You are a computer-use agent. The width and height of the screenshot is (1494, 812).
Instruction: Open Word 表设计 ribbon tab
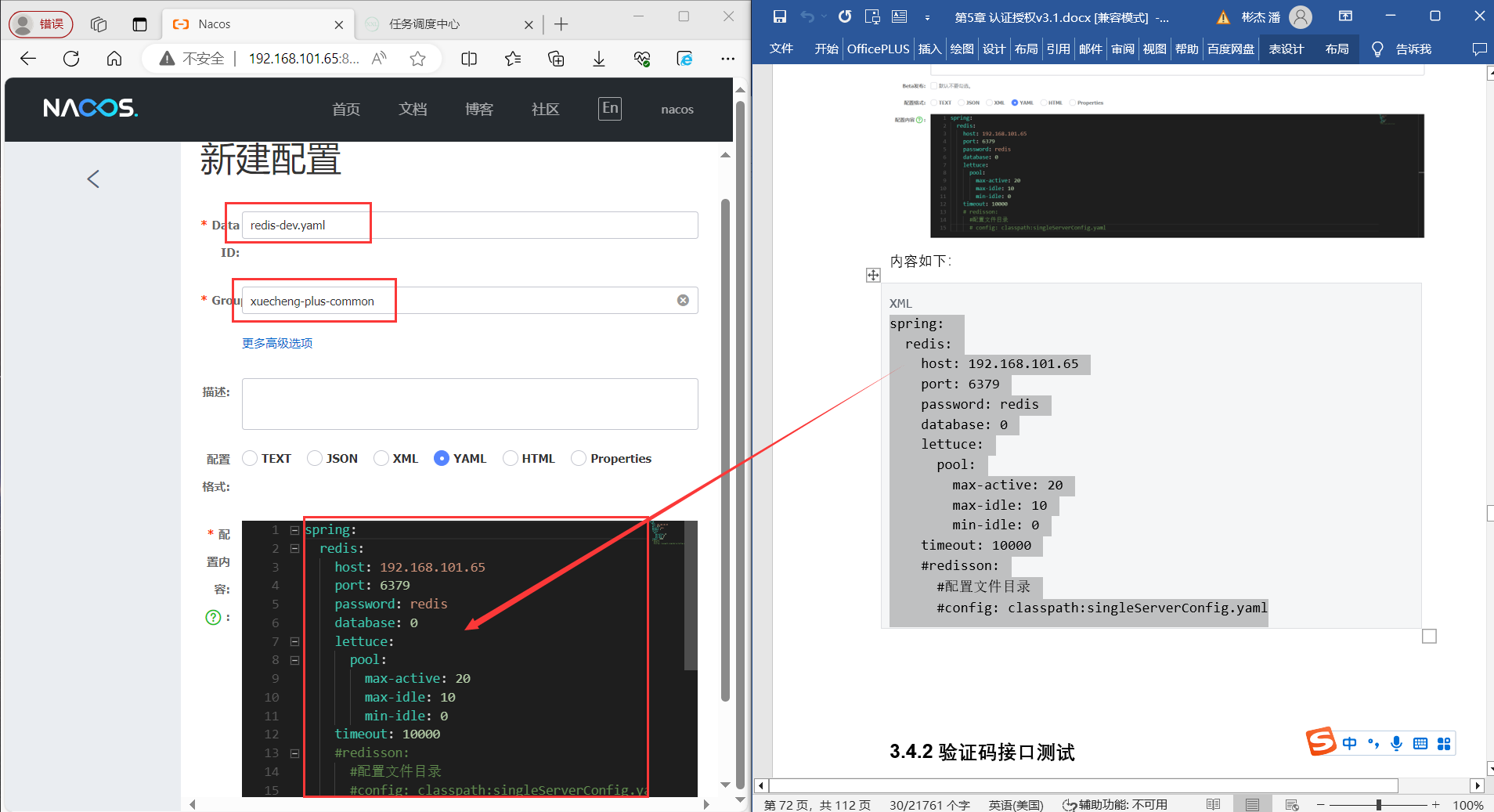[x=1286, y=49]
